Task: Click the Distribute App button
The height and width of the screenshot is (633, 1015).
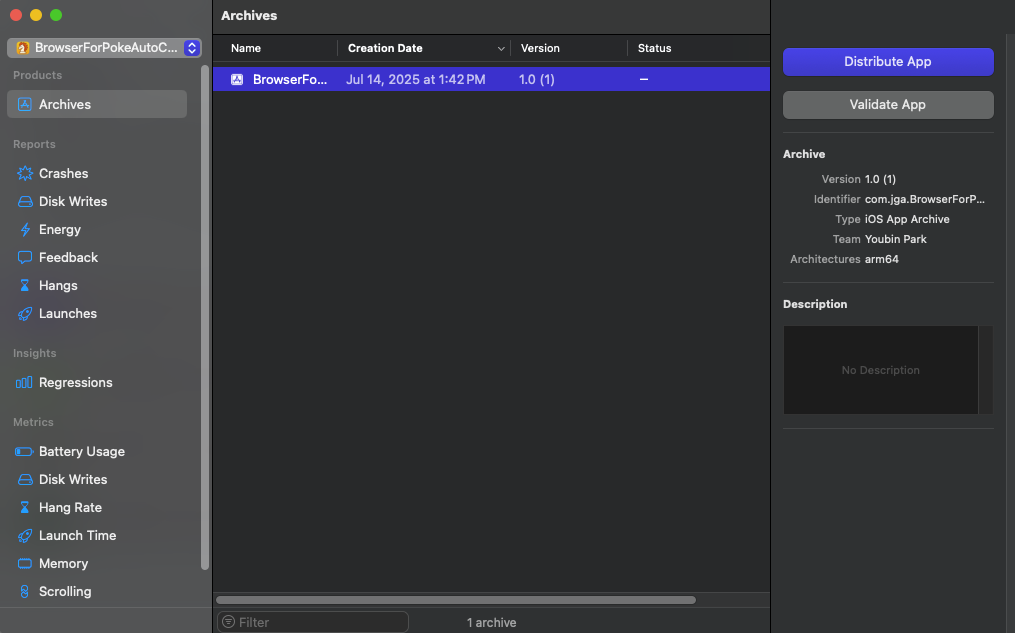Action: tap(887, 61)
